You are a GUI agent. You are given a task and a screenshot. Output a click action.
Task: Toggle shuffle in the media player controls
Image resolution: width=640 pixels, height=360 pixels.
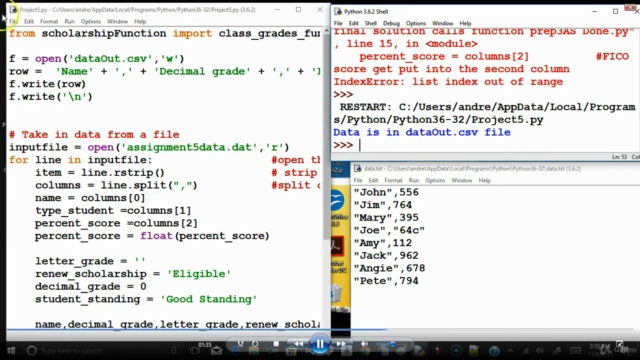coord(240,344)
